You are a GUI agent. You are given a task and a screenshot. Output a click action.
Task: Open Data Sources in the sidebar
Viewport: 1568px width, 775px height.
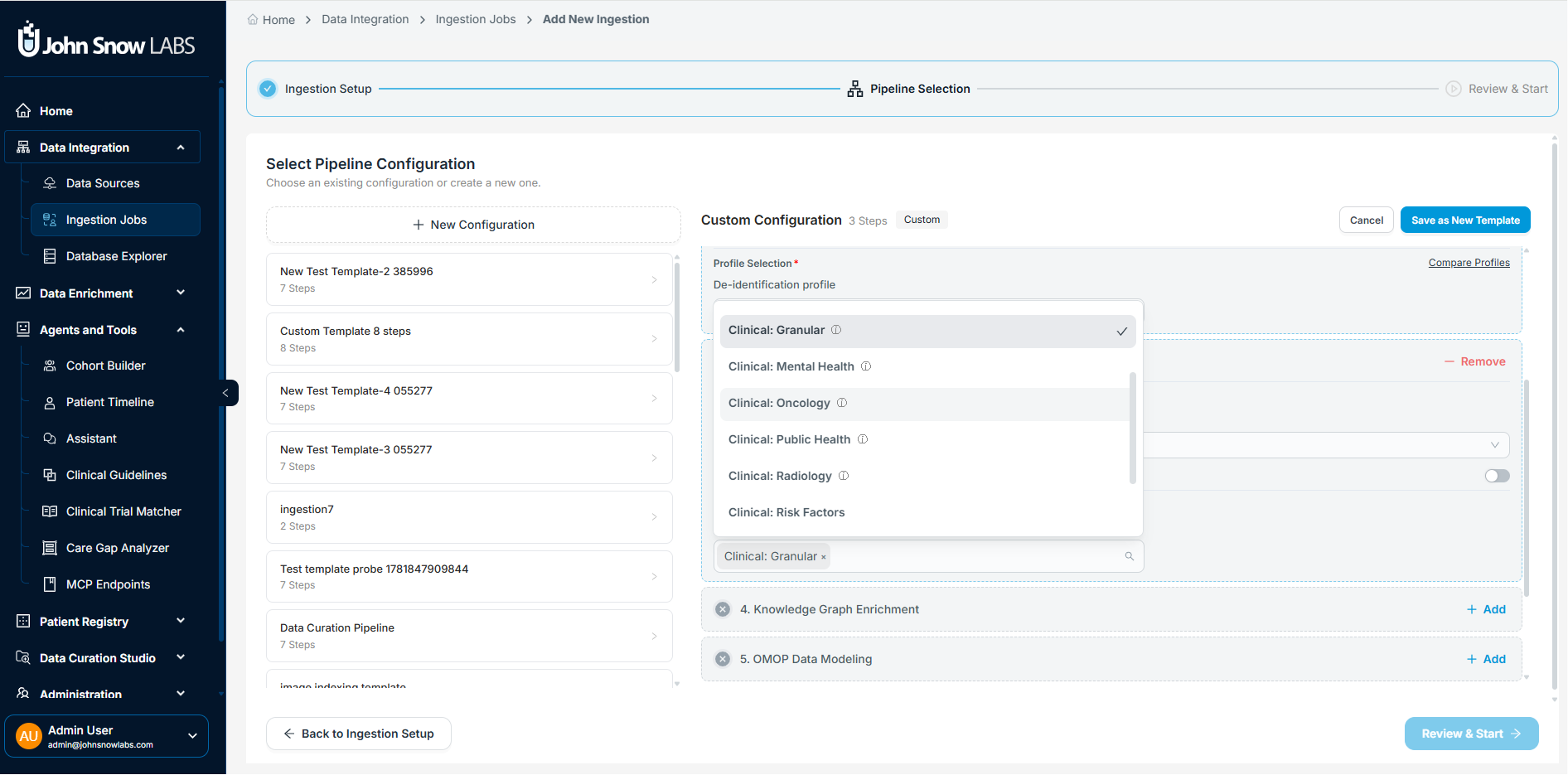tap(103, 183)
